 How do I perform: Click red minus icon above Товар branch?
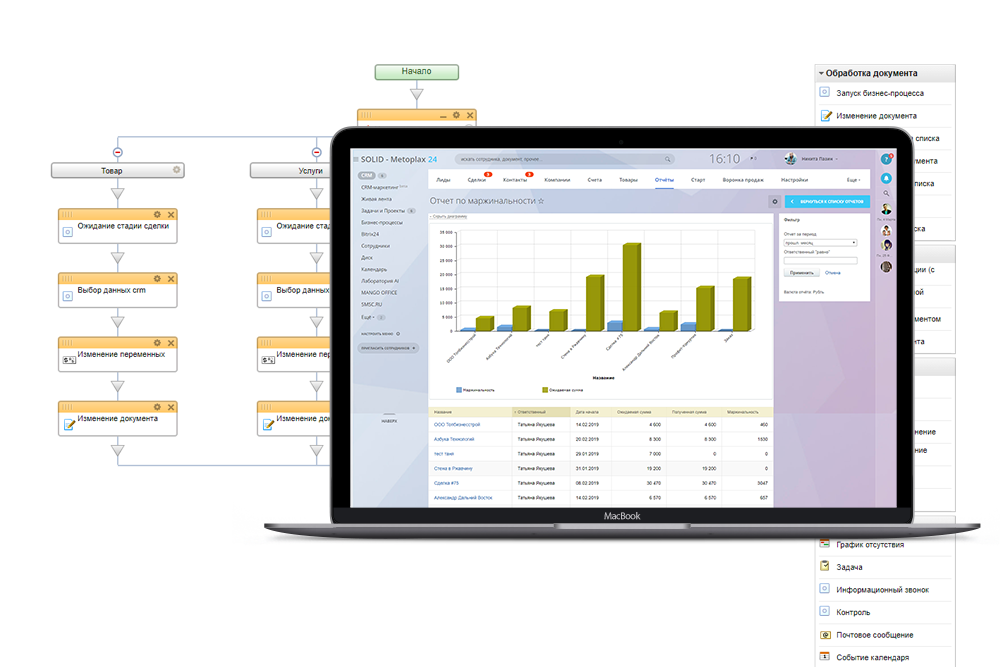(x=117, y=152)
